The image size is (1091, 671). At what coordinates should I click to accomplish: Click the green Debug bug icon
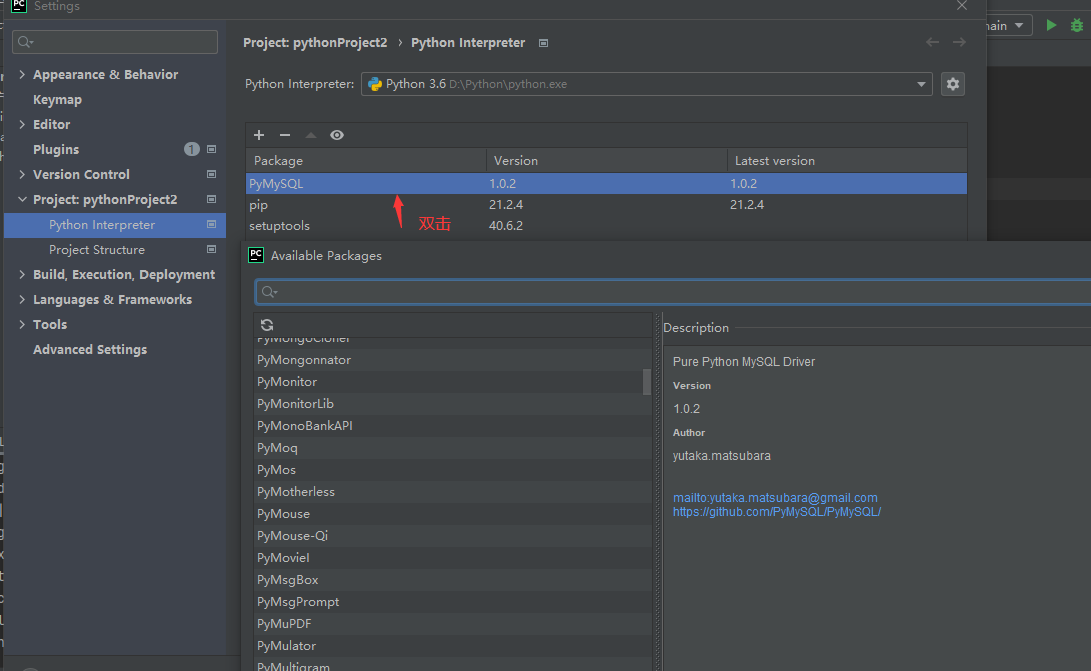click(x=1077, y=25)
